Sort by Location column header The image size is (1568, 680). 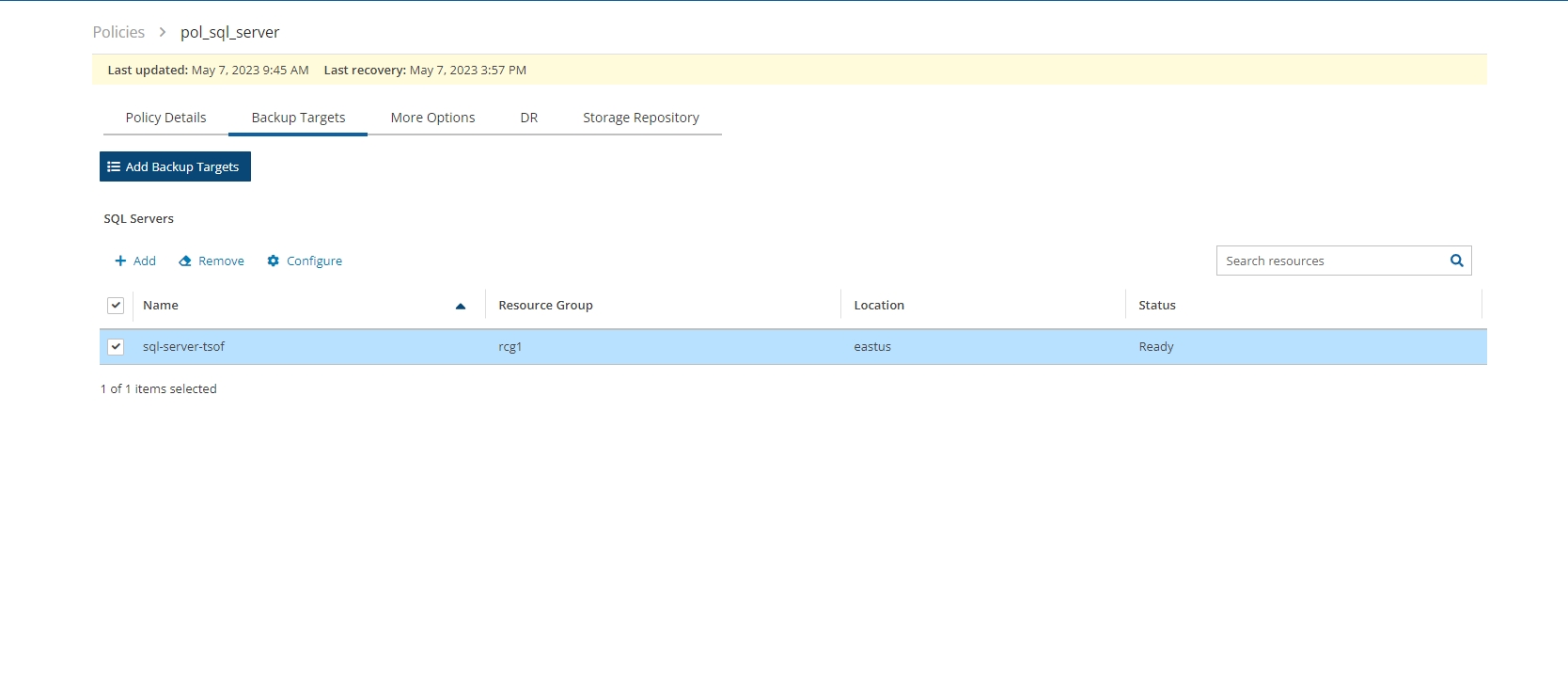pyautogui.click(x=879, y=306)
